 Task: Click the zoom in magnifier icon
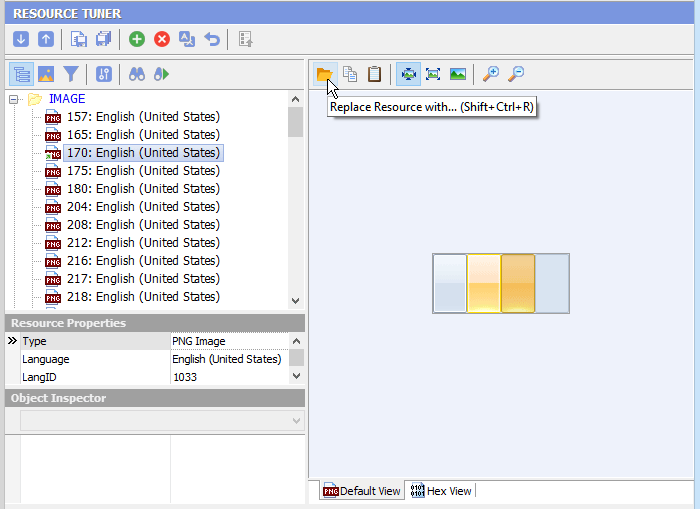[x=491, y=74]
